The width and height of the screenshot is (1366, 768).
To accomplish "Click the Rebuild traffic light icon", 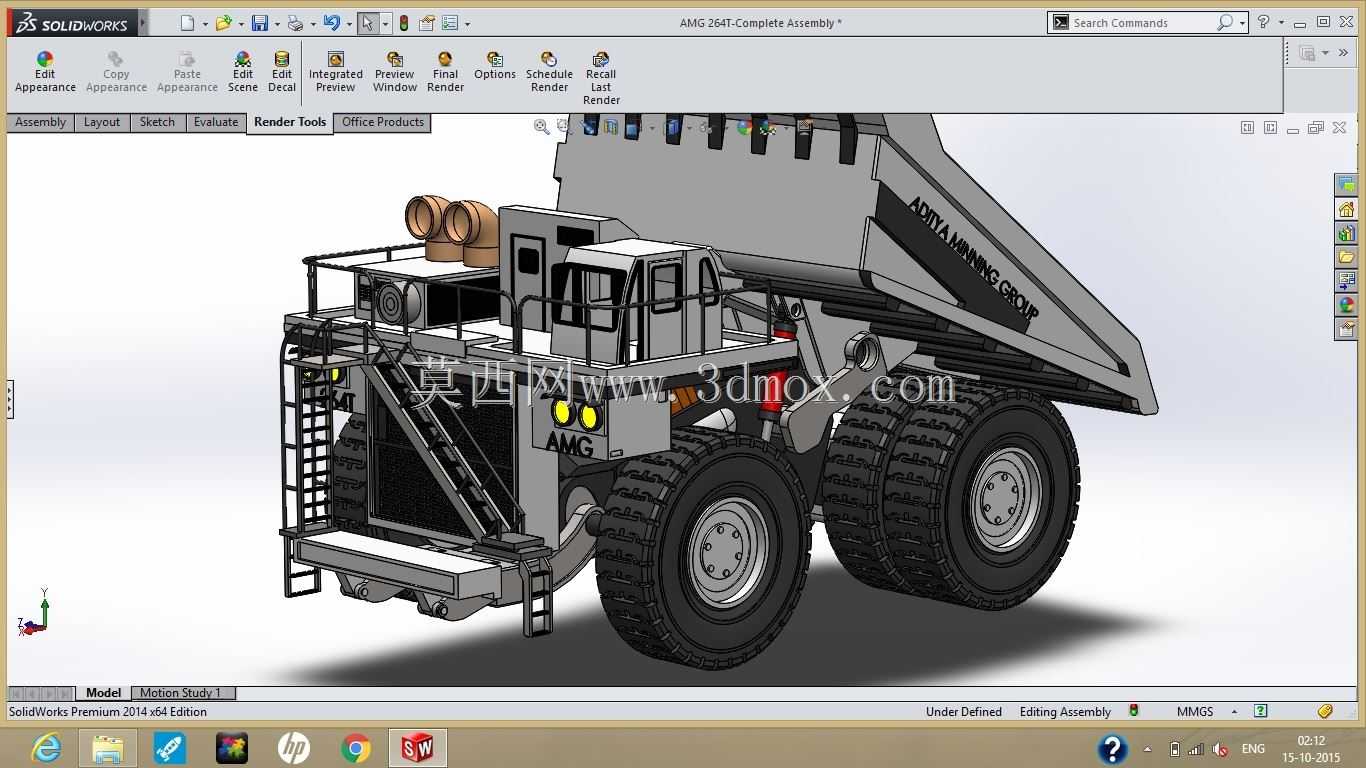I will coord(404,23).
